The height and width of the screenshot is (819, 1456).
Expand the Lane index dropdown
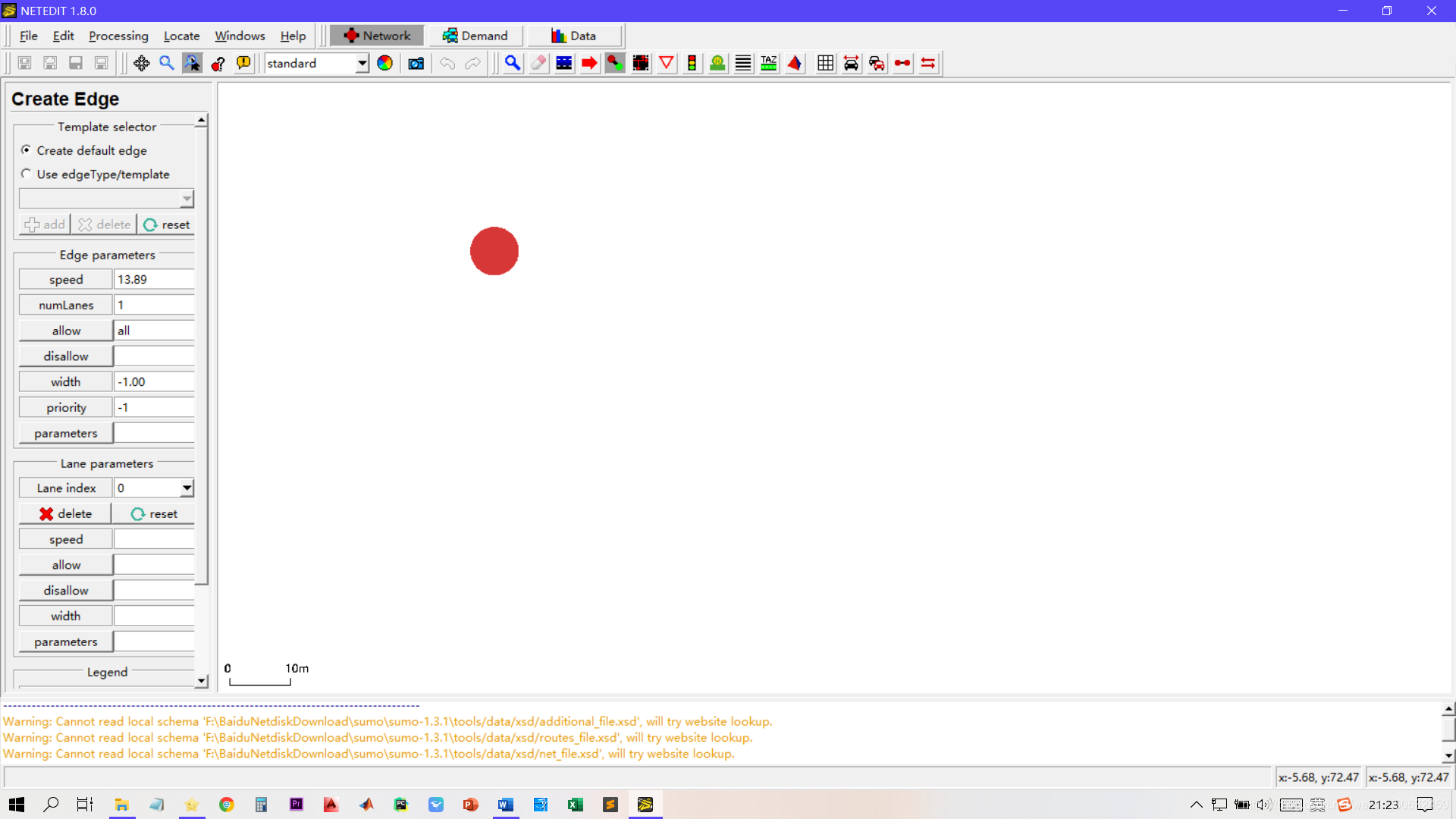click(187, 488)
